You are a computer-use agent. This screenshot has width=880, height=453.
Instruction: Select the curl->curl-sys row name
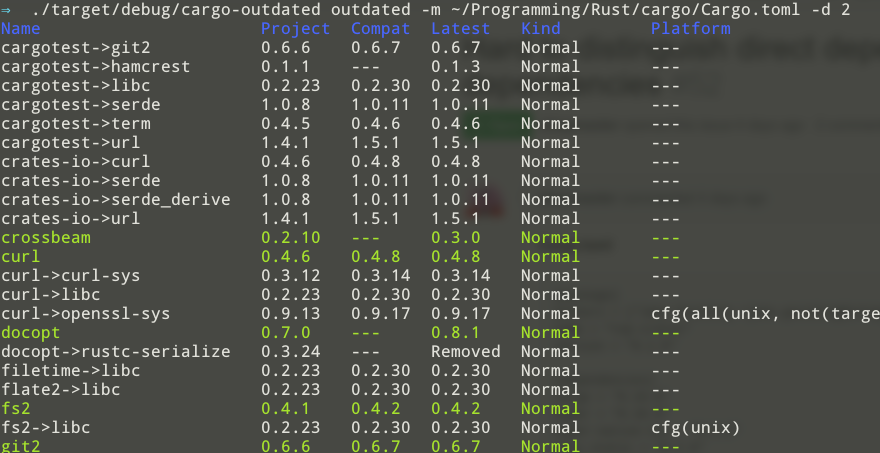click(71, 276)
